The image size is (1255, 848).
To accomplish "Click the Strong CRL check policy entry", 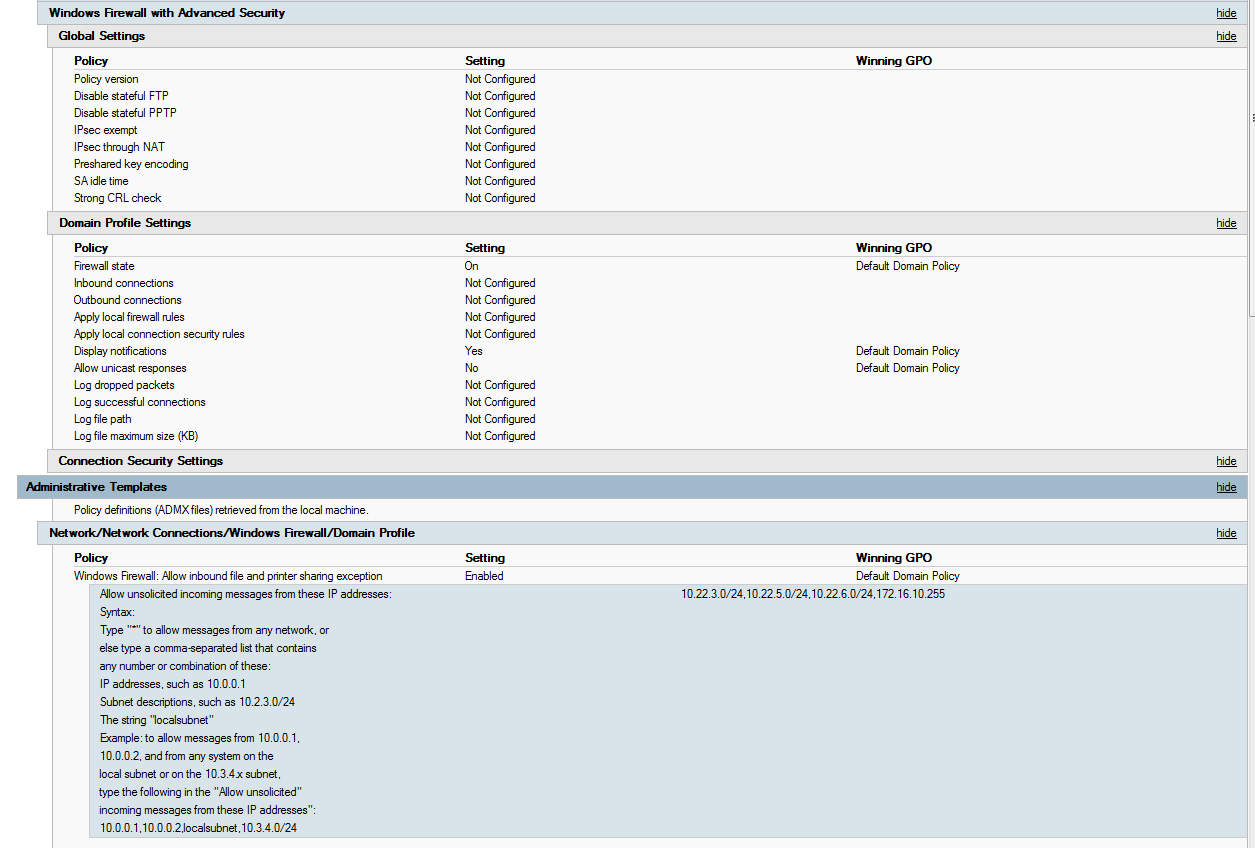I will tap(117, 197).
